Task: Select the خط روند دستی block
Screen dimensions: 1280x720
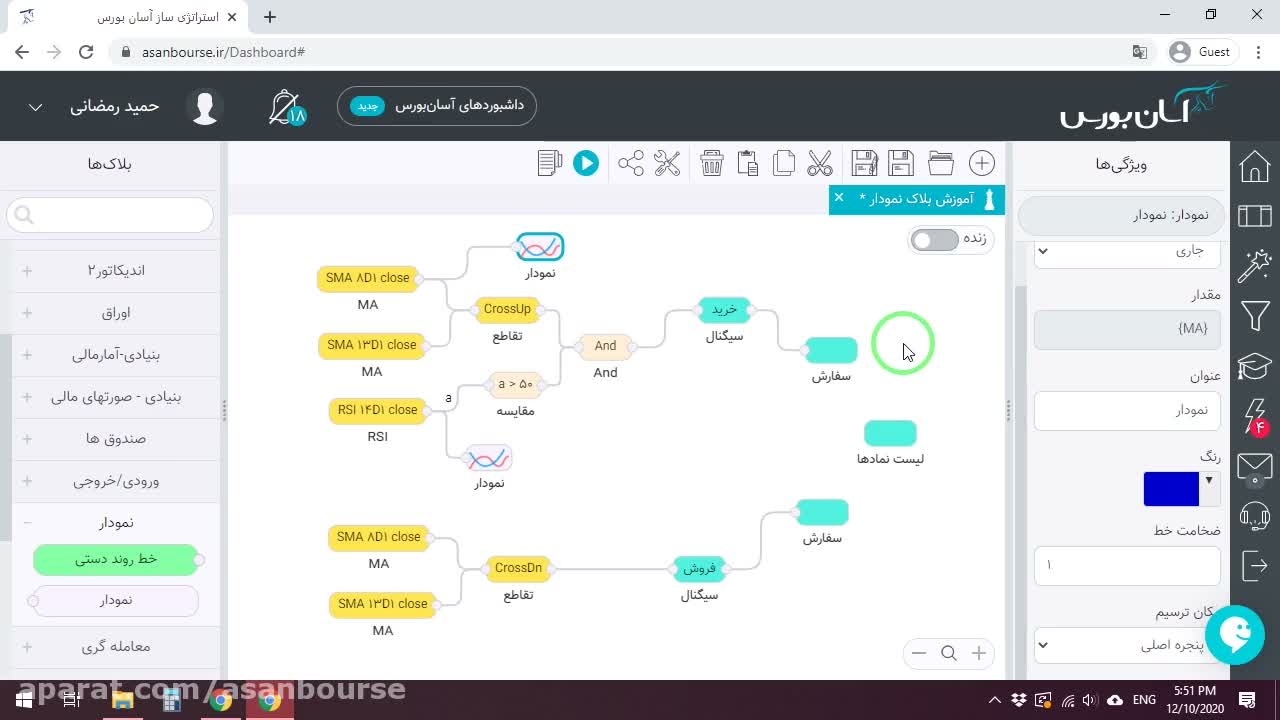Action: [x=116, y=559]
